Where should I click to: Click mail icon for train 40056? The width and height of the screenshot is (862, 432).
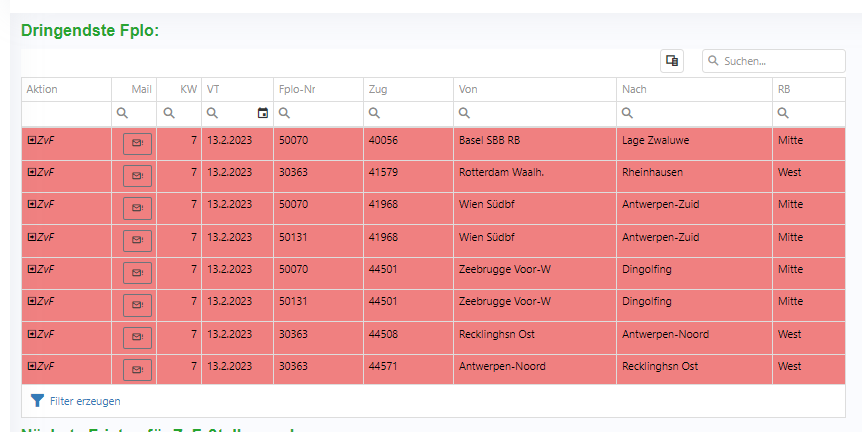point(137,144)
